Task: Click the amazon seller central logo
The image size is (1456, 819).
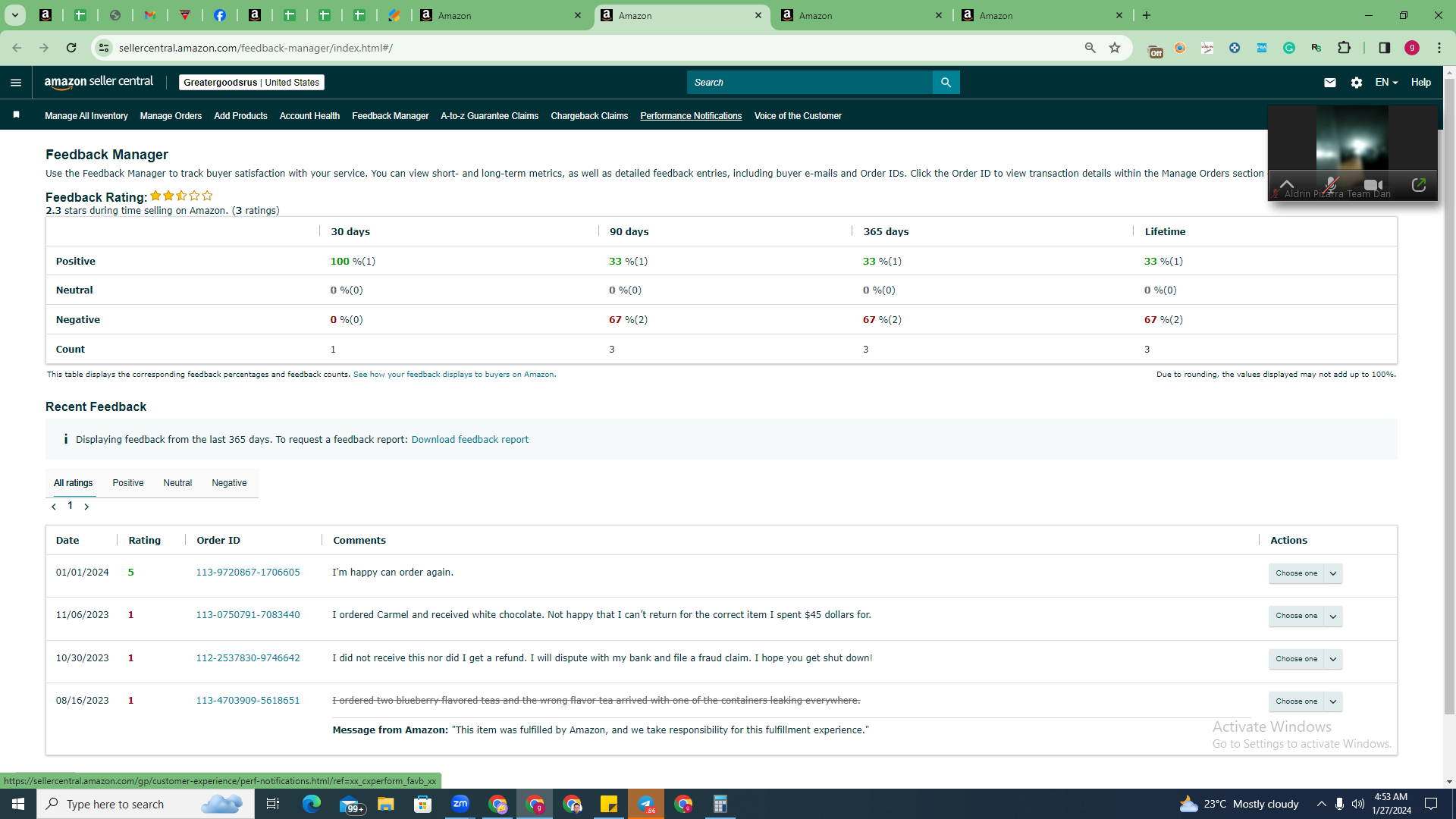Action: pos(99,83)
